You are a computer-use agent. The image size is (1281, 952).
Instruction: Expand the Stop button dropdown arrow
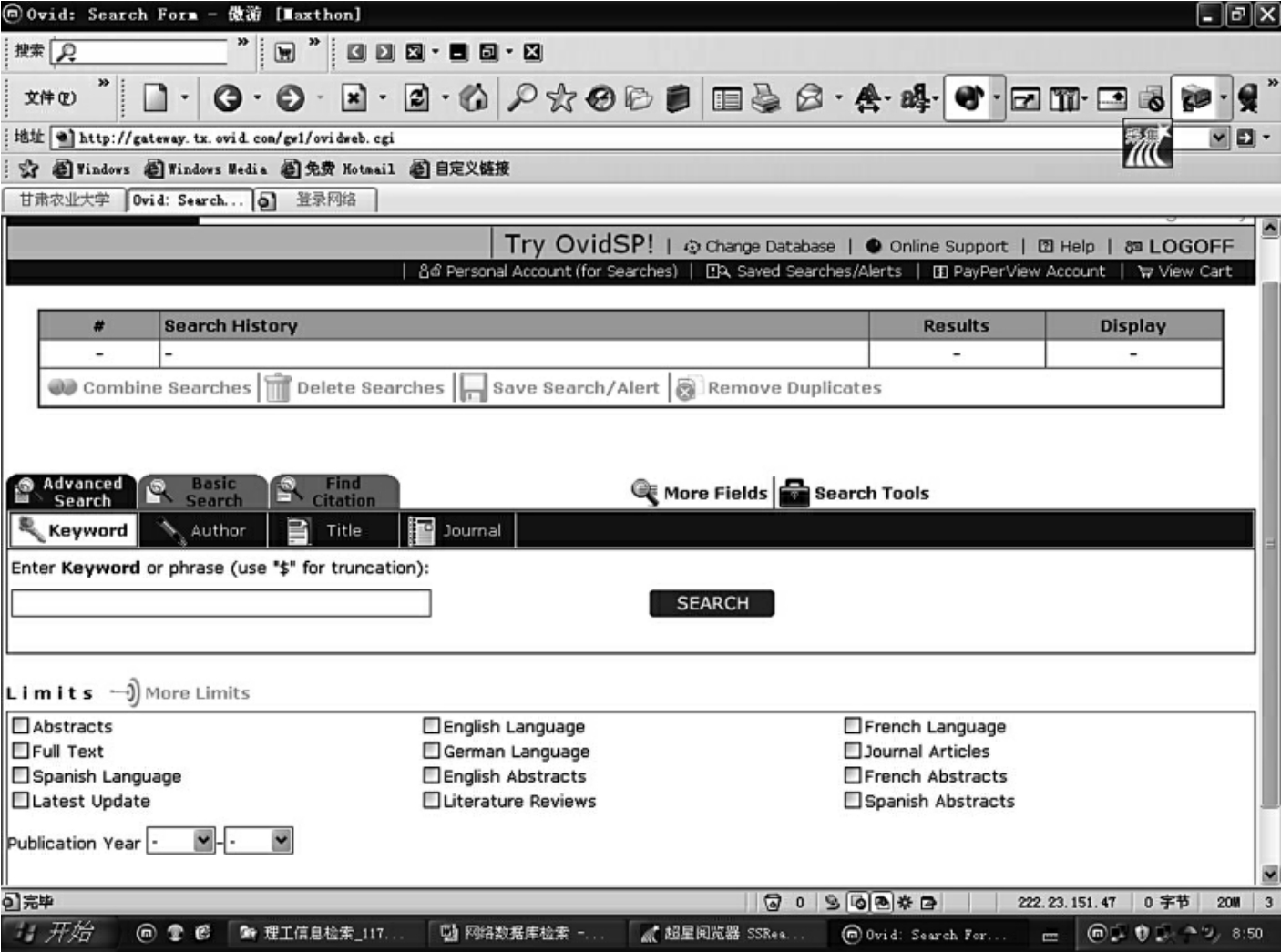pos(383,97)
